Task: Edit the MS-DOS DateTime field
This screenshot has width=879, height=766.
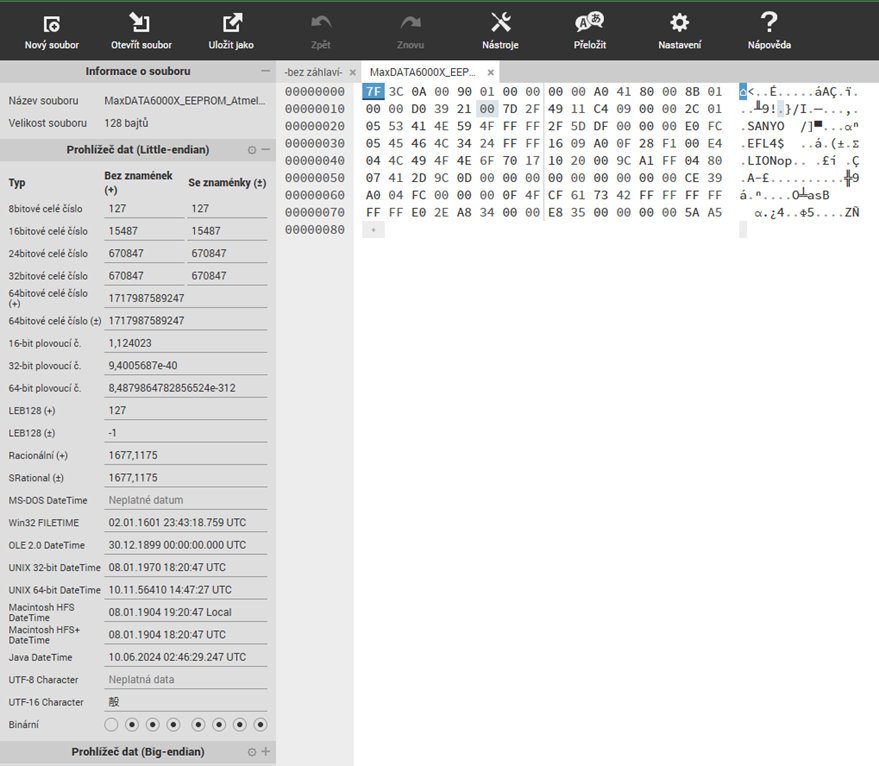Action: pyautogui.click(x=186, y=500)
